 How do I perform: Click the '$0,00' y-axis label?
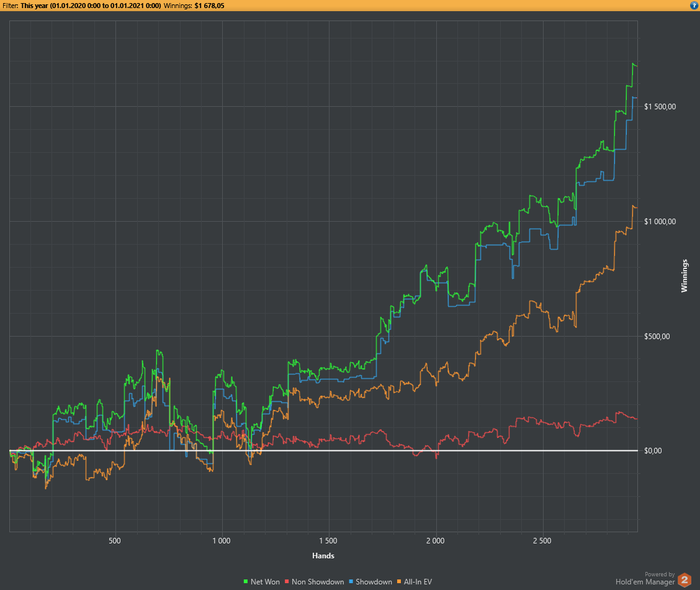(653, 451)
